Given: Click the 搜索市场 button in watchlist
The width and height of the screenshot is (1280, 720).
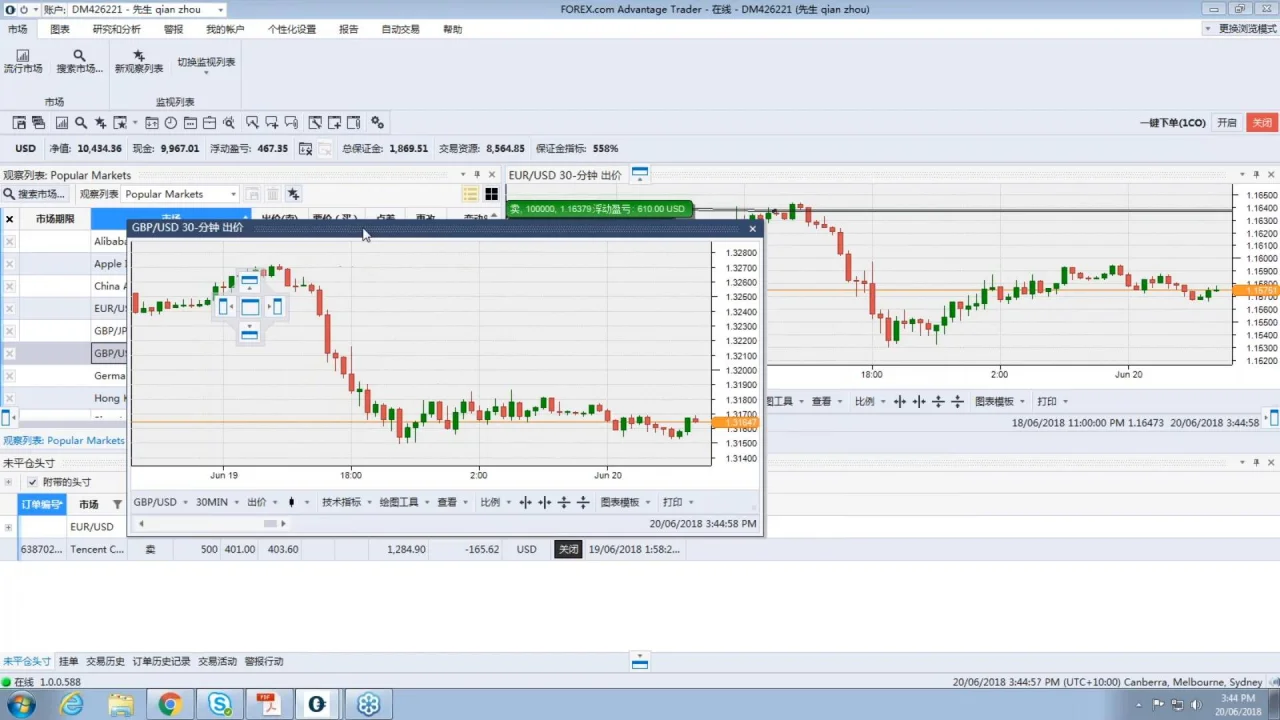Looking at the screenshot, I should (x=35, y=194).
